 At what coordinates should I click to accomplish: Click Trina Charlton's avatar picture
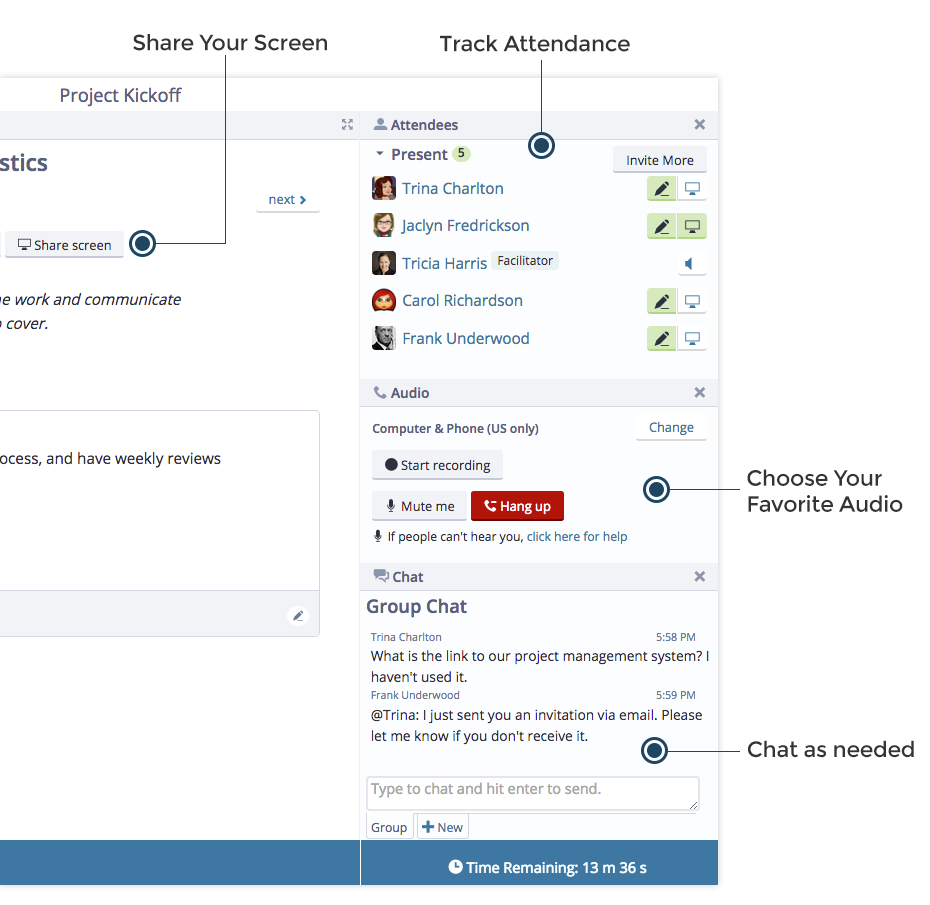click(x=384, y=188)
